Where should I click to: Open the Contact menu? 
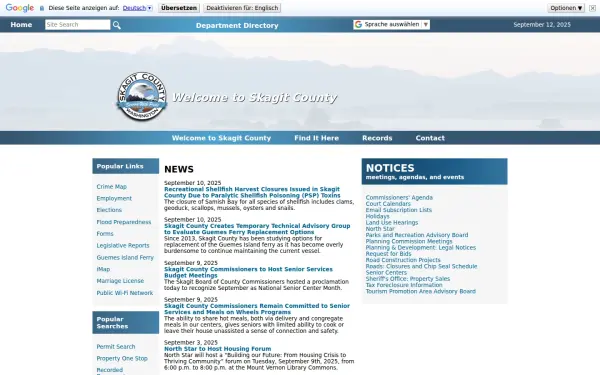(430, 138)
